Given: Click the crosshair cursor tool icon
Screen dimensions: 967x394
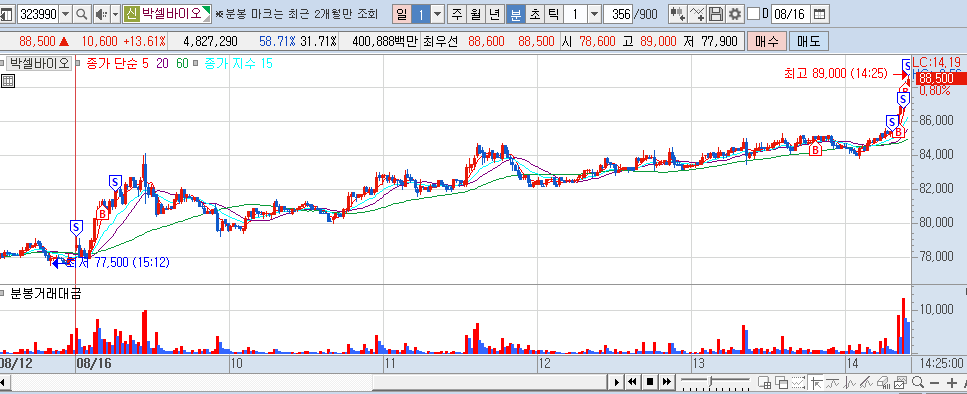Looking at the screenshot, I should (816, 382).
